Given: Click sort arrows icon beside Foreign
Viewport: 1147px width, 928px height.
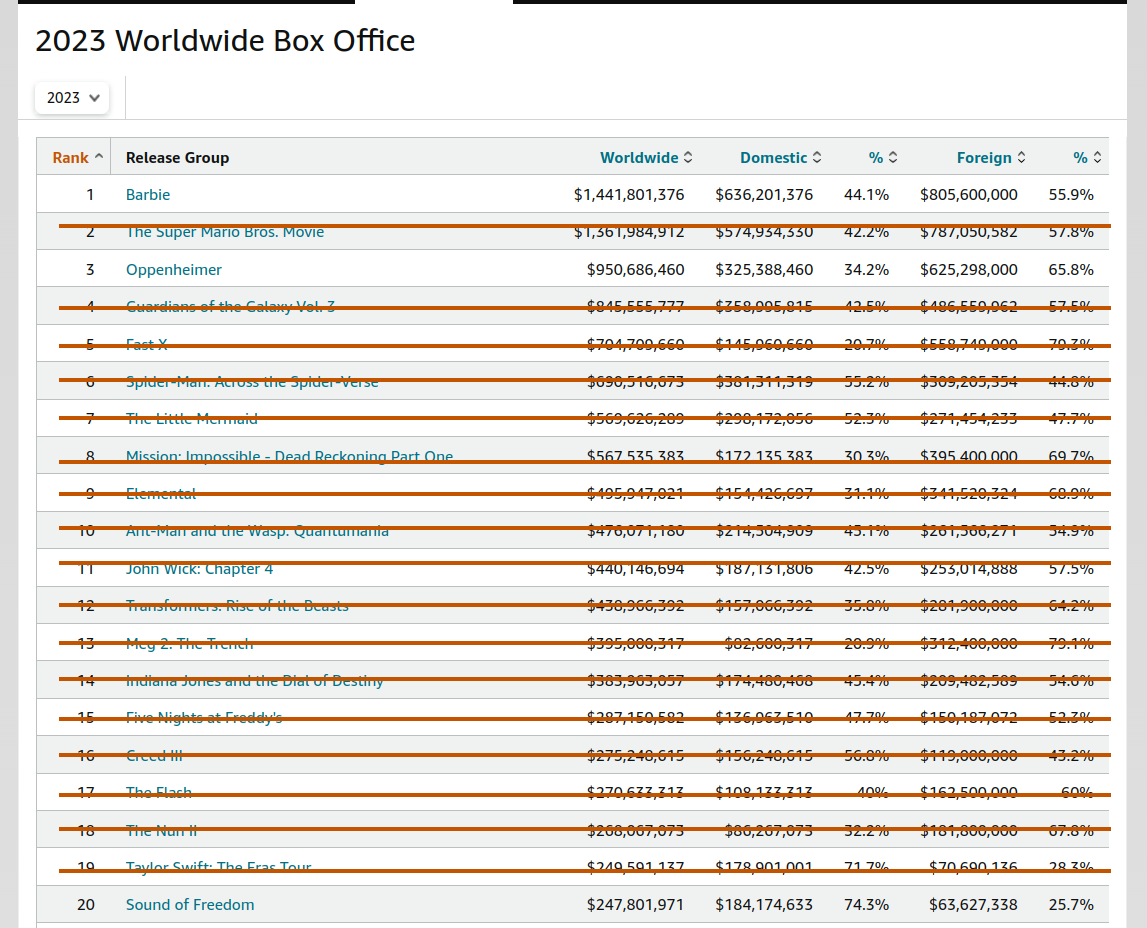Looking at the screenshot, I should [x=1021, y=158].
